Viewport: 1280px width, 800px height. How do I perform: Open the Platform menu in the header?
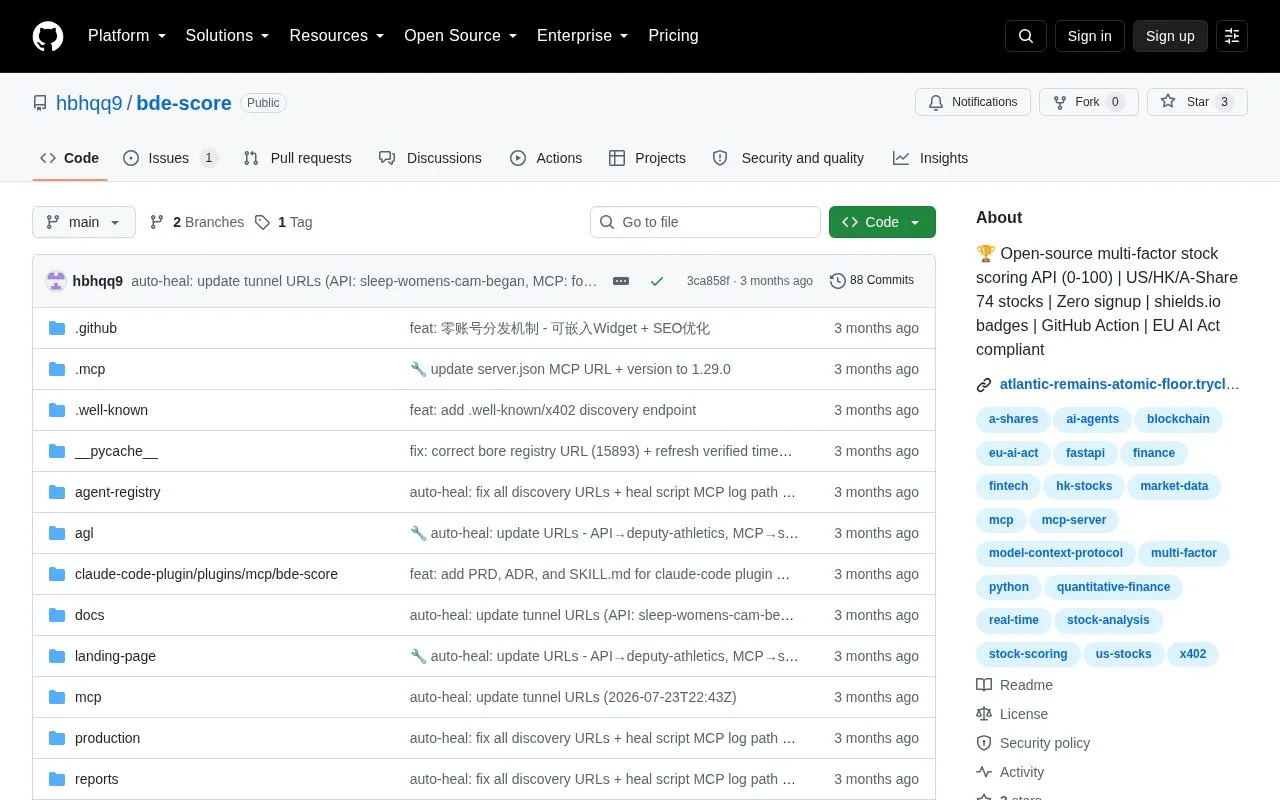point(127,36)
